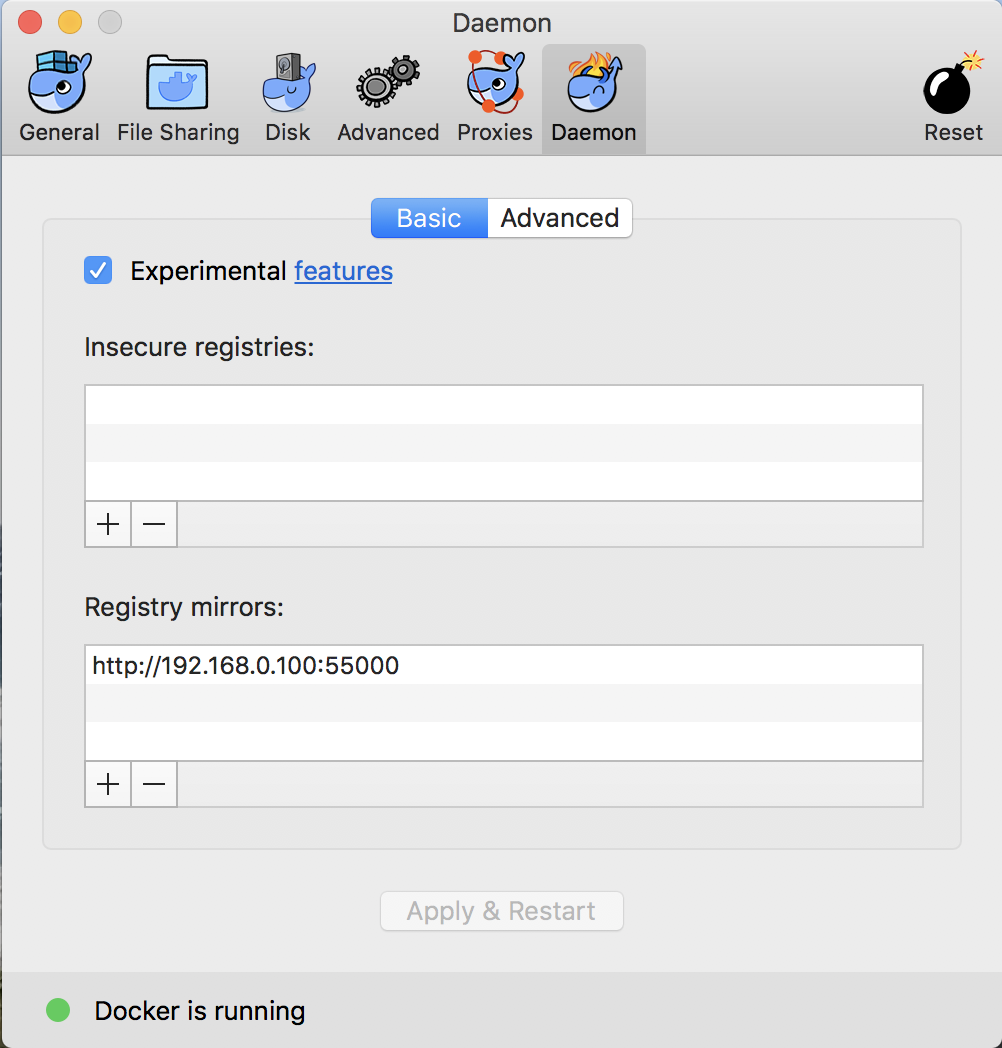Add a new registry mirror

point(108,784)
